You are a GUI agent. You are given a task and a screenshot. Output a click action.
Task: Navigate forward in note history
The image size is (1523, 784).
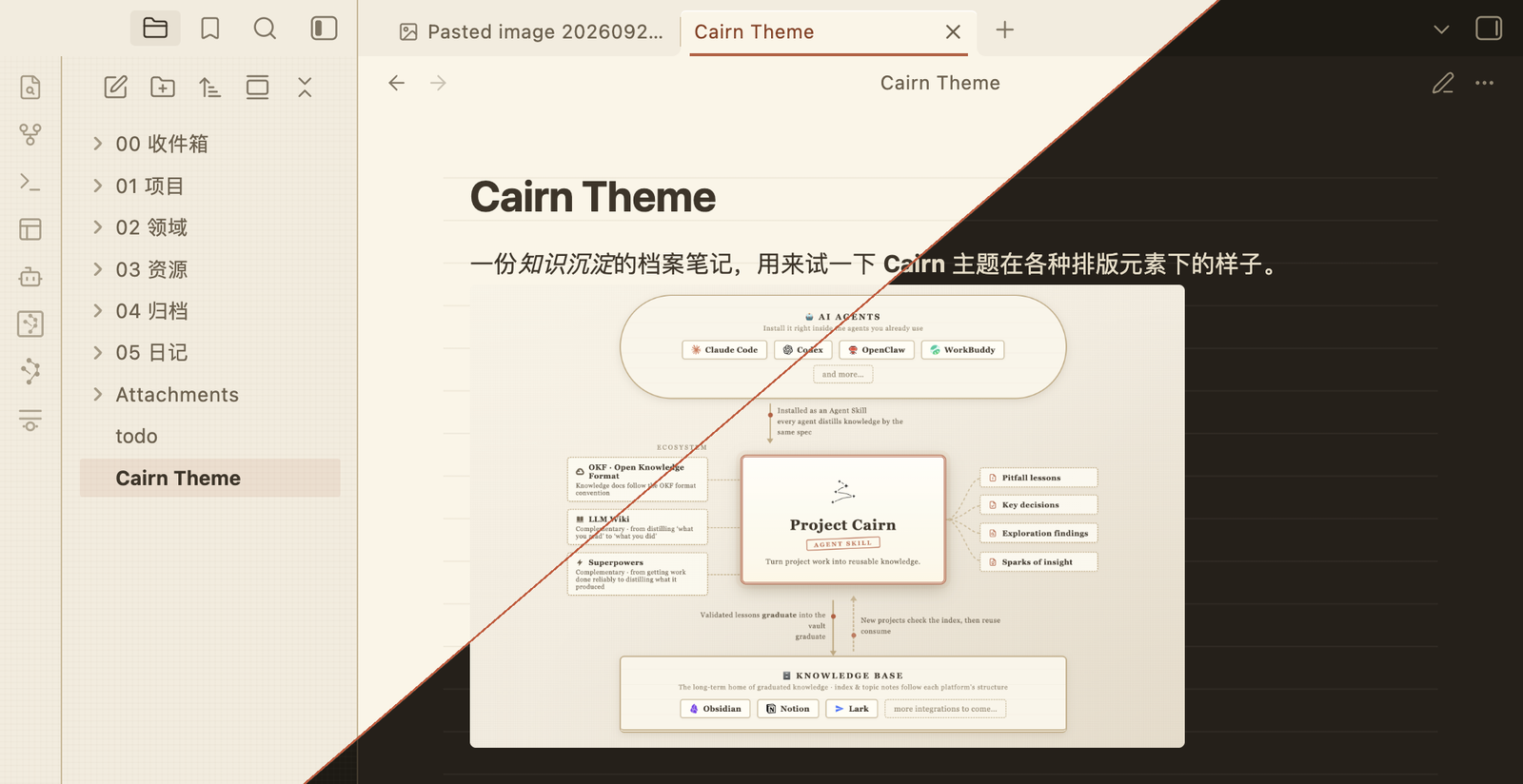pyautogui.click(x=438, y=83)
